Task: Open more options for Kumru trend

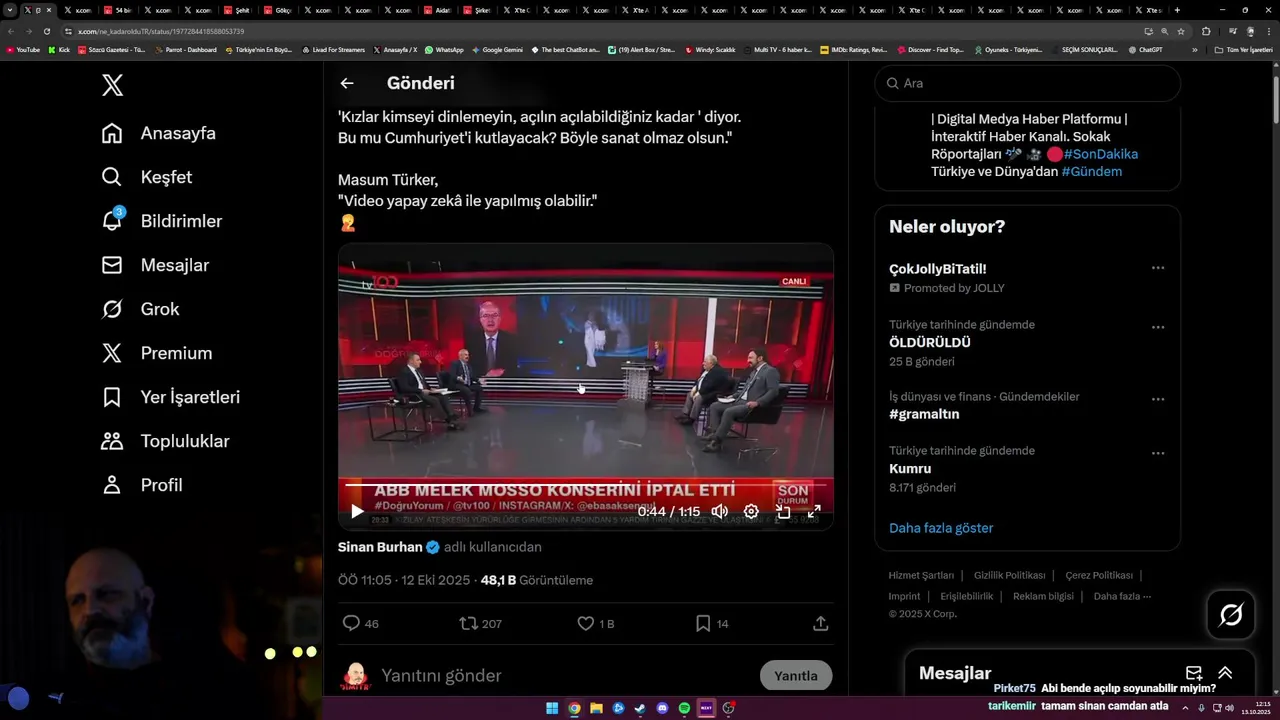Action: click(x=1158, y=453)
